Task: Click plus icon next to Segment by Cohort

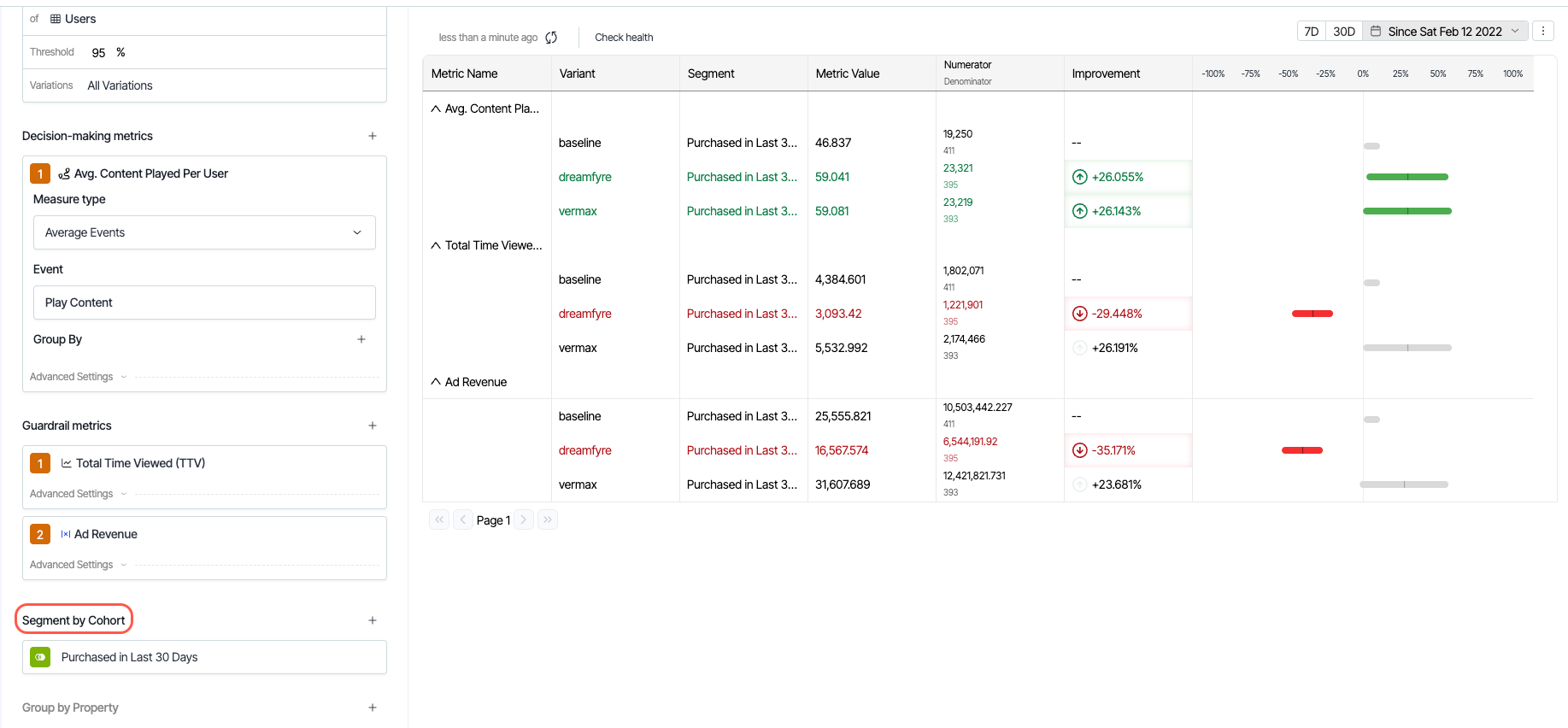Action: [373, 620]
